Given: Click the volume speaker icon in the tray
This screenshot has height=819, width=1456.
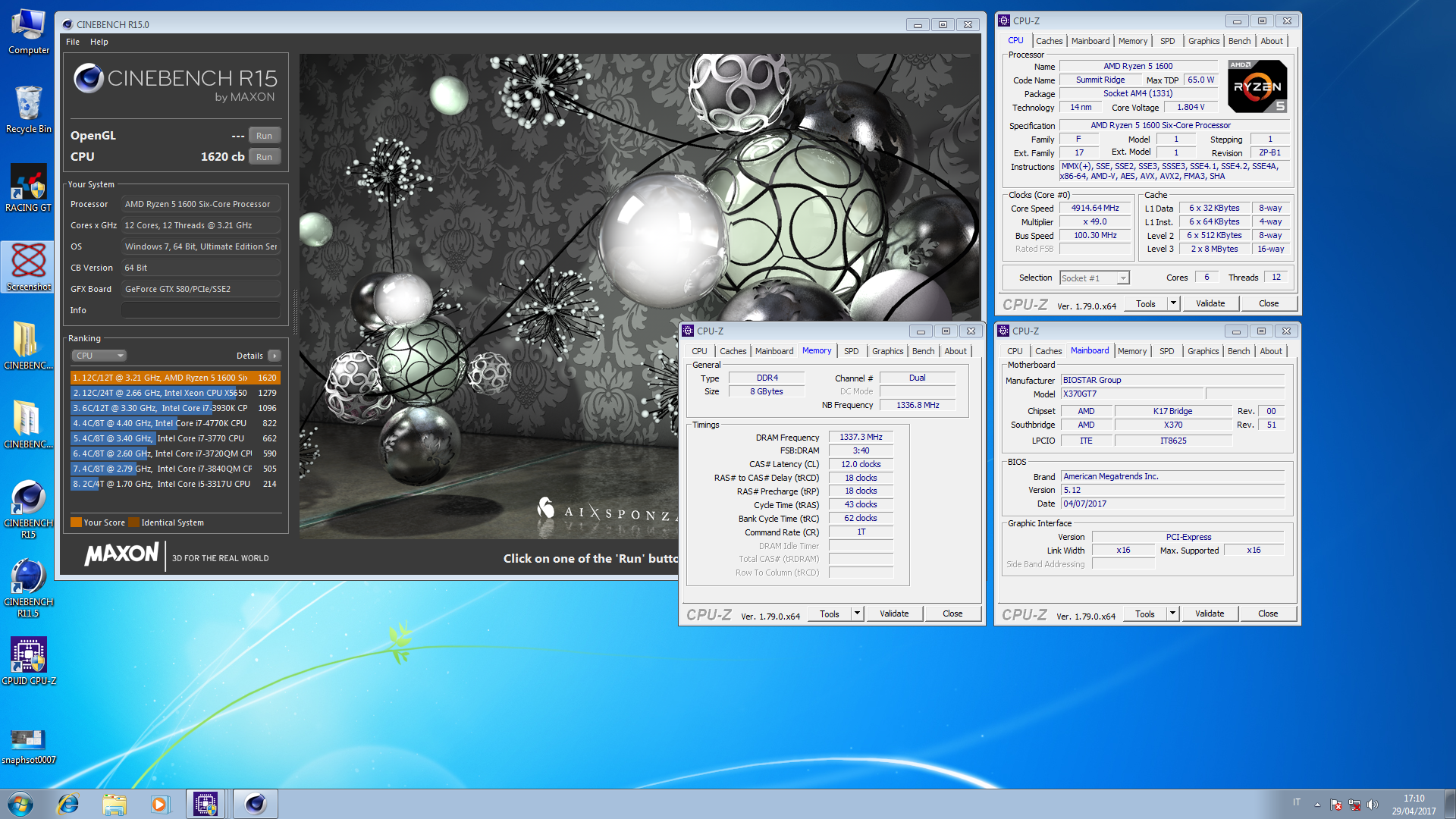Looking at the screenshot, I should 1372,805.
